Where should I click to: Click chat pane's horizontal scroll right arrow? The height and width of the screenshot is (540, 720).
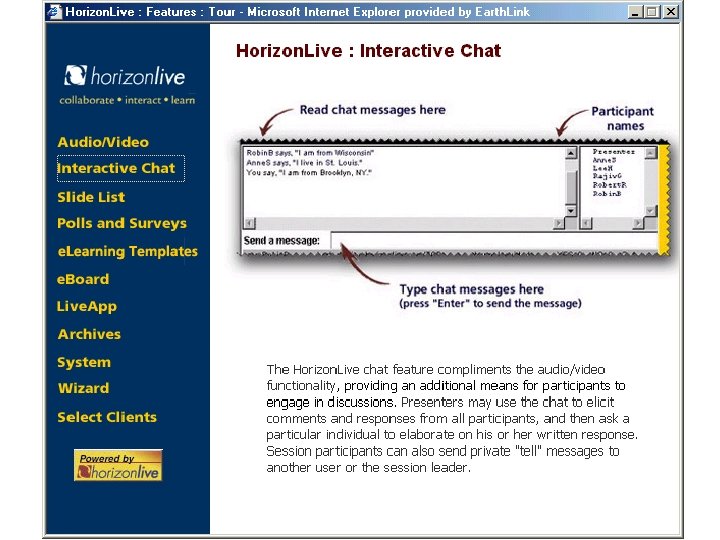558,223
